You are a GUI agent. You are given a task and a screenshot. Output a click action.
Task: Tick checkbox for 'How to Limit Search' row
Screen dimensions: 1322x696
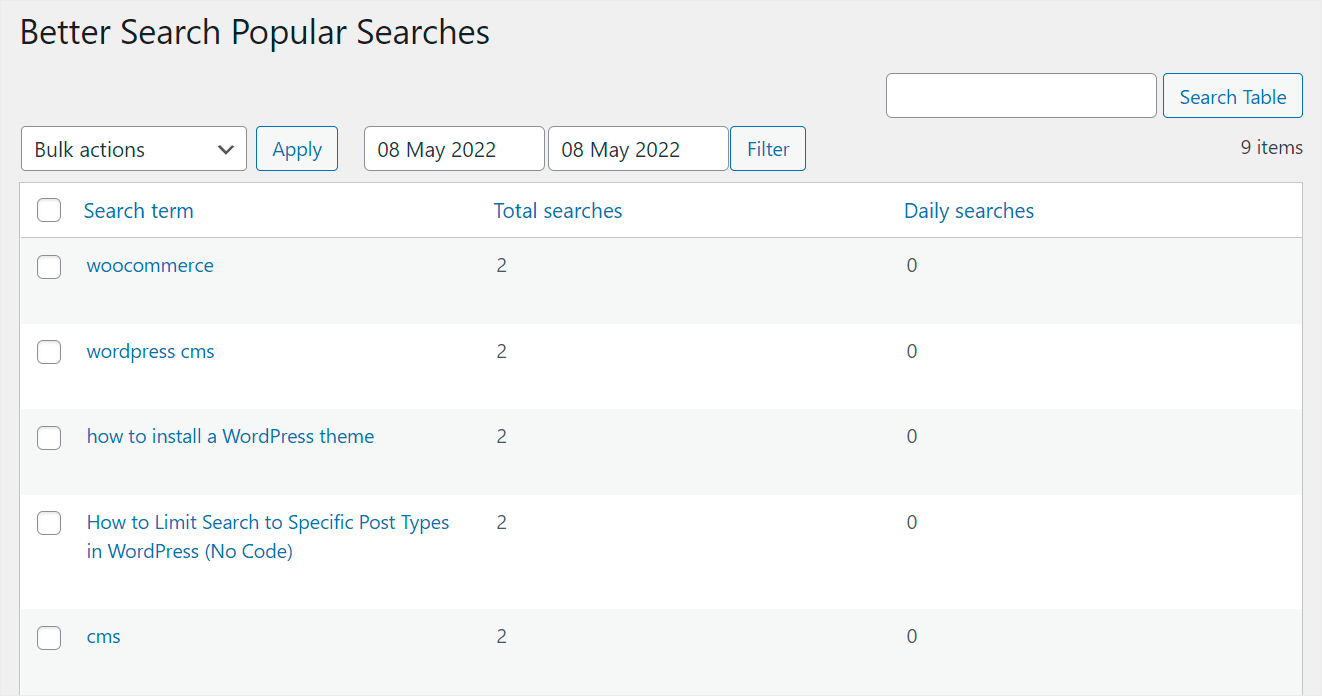click(49, 523)
